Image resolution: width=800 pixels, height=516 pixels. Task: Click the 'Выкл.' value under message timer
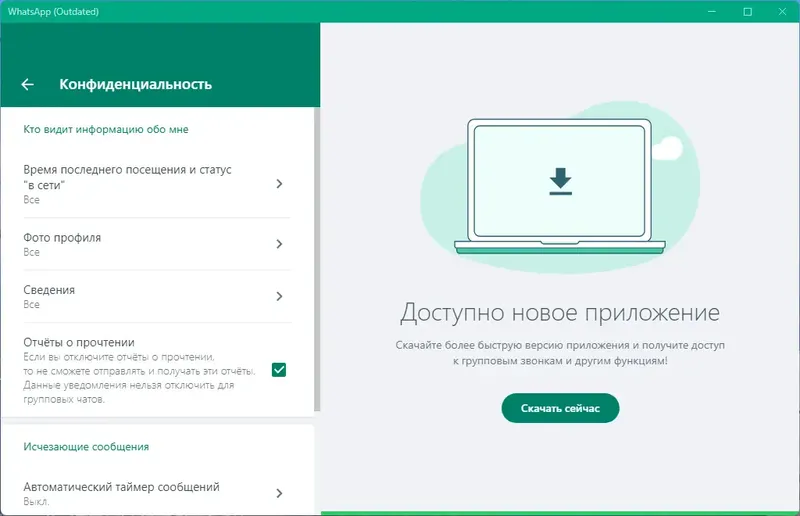(x=36, y=502)
